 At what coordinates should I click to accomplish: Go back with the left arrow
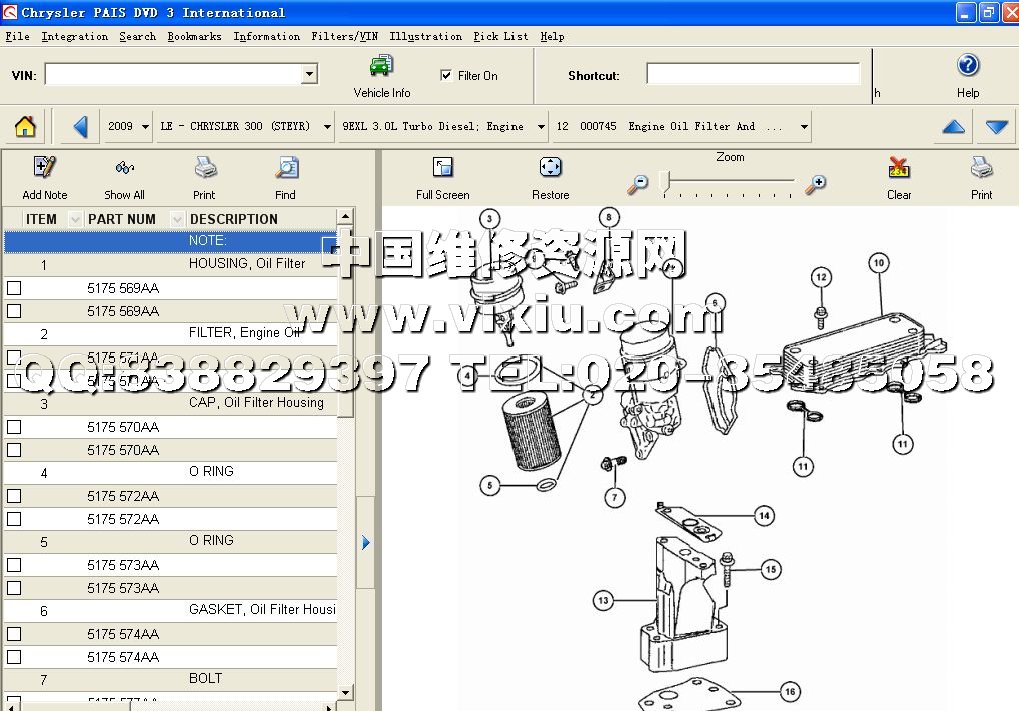pos(81,127)
